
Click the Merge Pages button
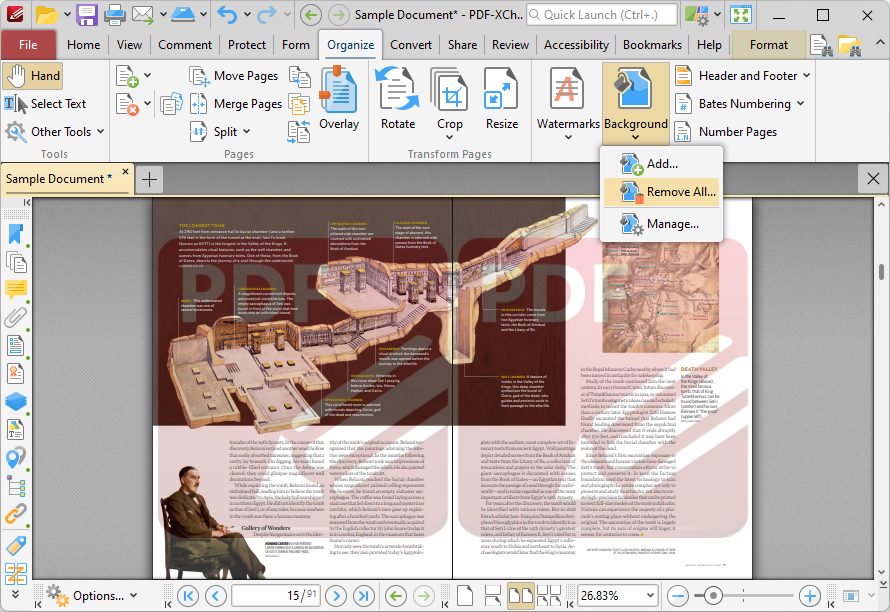[236, 103]
